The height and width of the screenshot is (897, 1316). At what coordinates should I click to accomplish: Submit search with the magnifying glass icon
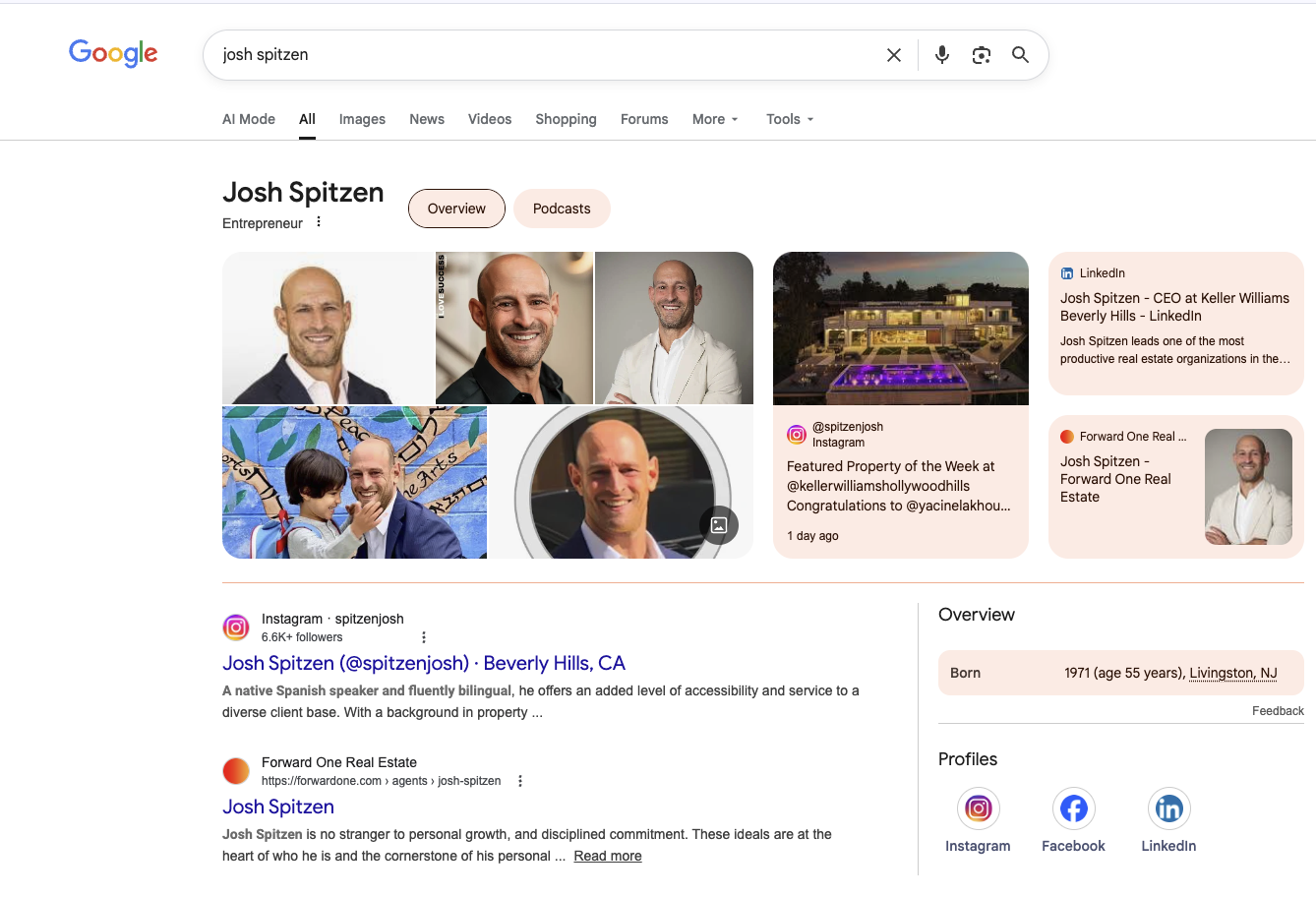pos(1021,55)
